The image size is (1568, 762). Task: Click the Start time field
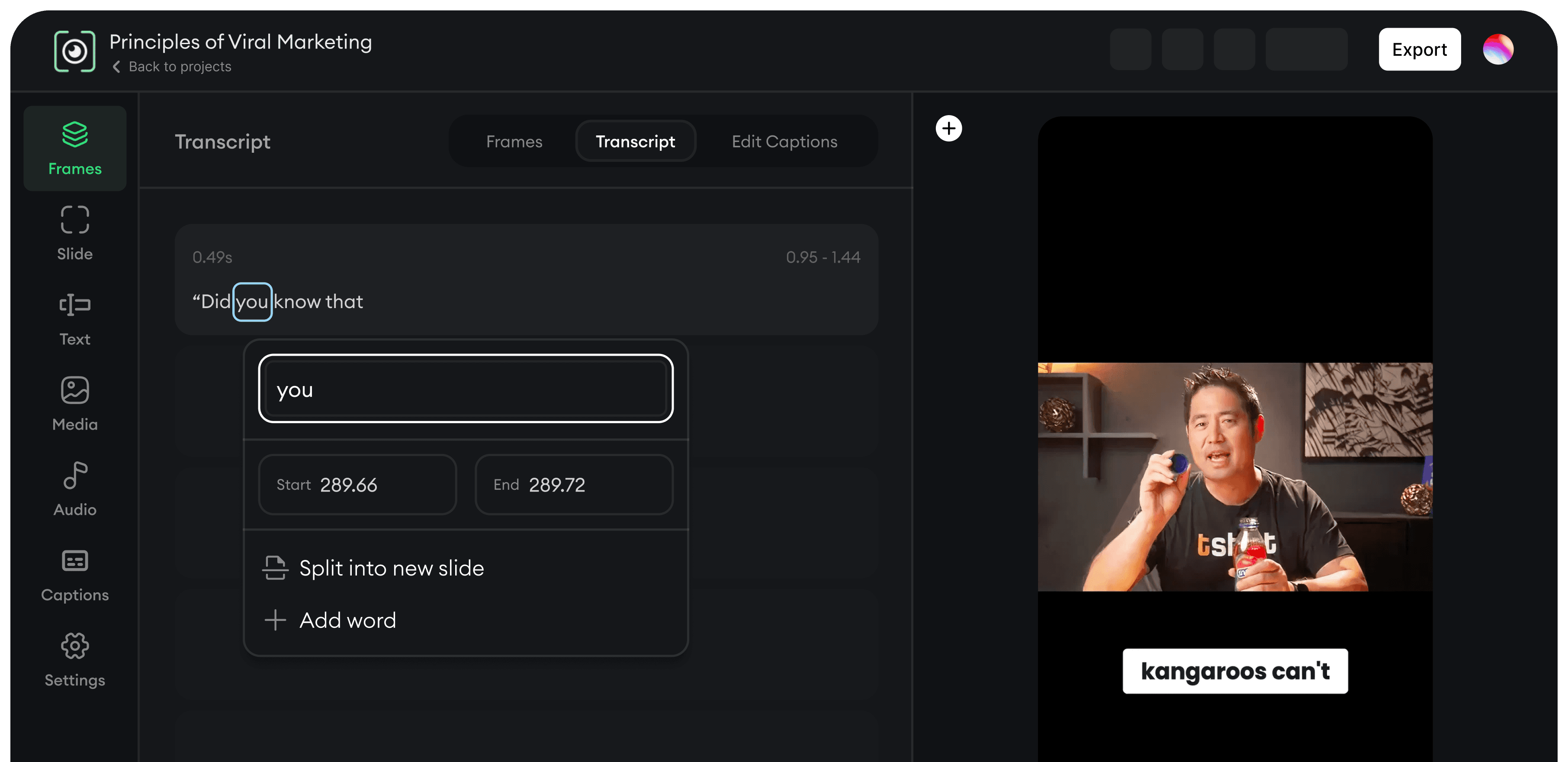(x=357, y=485)
